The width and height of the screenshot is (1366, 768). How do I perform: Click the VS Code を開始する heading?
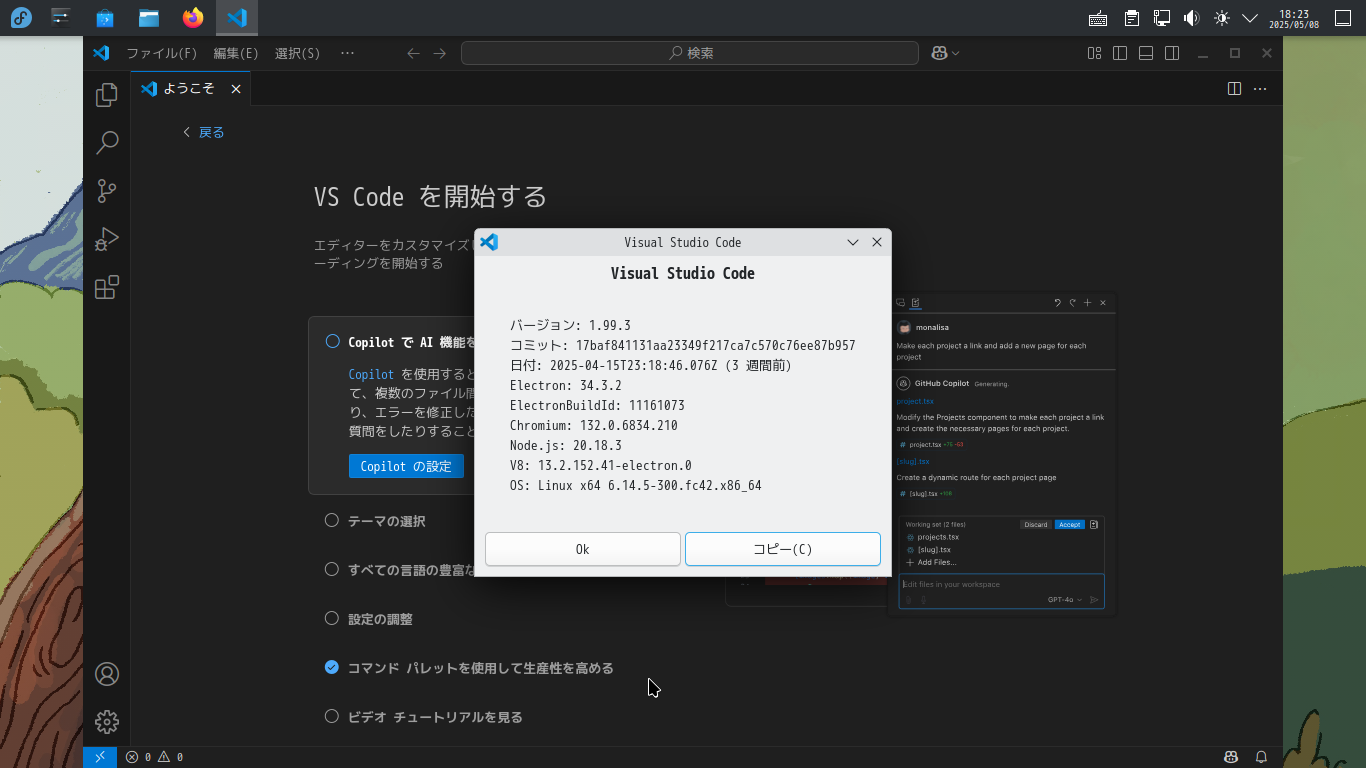[431, 196]
